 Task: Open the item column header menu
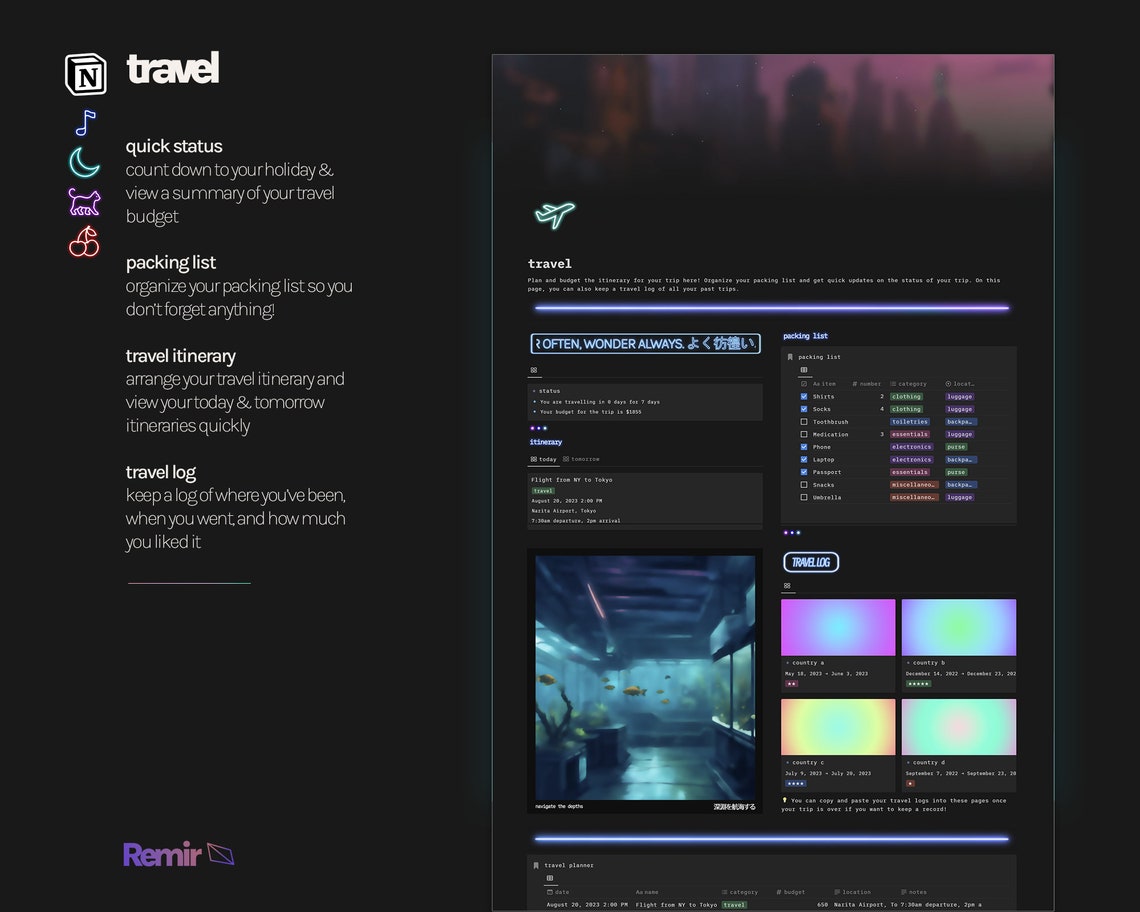[824, 384]
